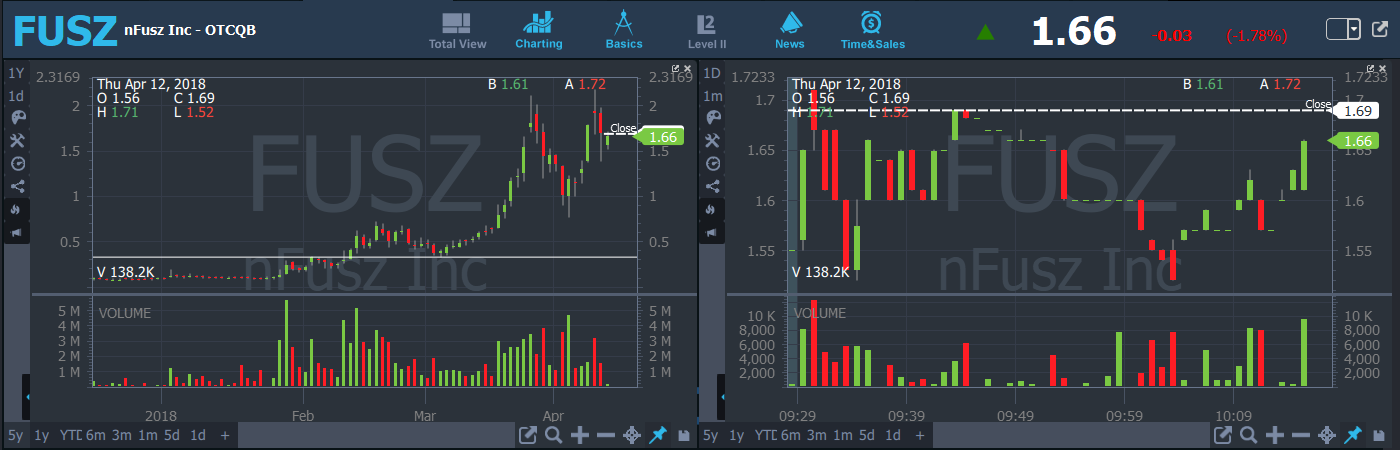Set right chart to 3m range
1400x450 pixels.
tap(817, 435)
